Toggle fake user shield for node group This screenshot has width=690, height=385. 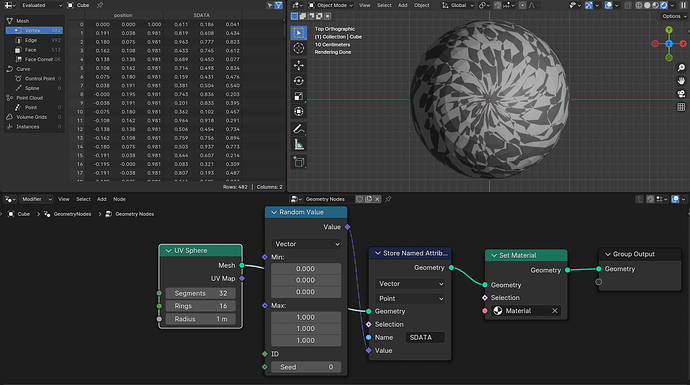pyautogui.click(x=360, y=199)
